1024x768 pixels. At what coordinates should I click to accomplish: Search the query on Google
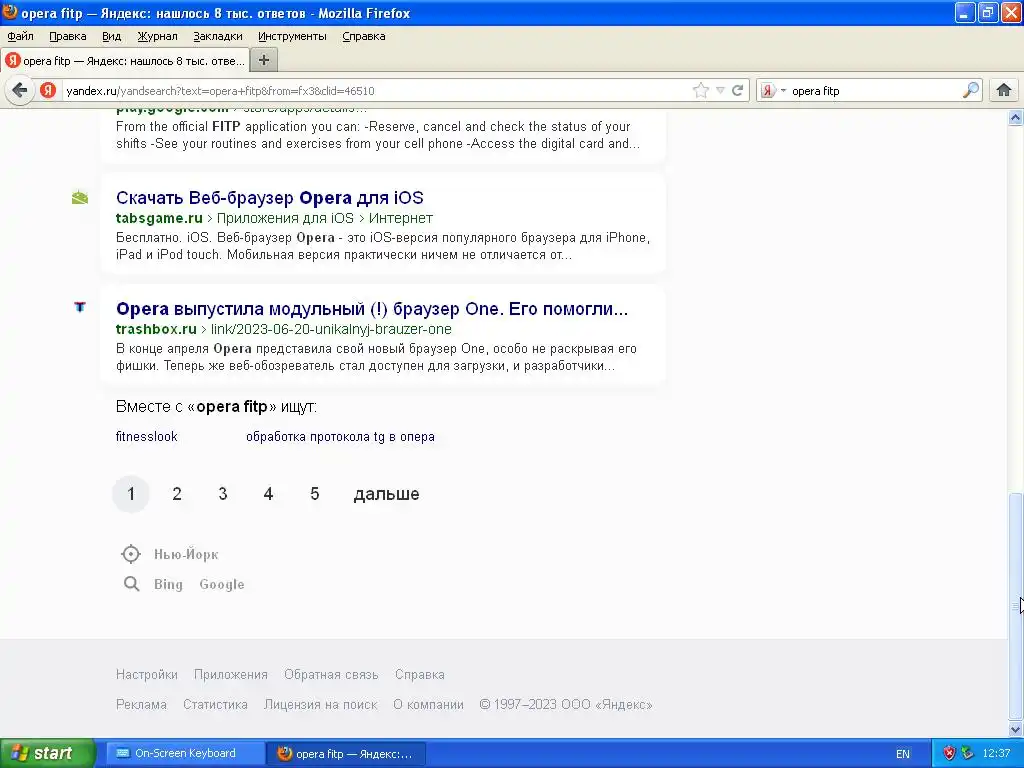(x=222, y=584)
